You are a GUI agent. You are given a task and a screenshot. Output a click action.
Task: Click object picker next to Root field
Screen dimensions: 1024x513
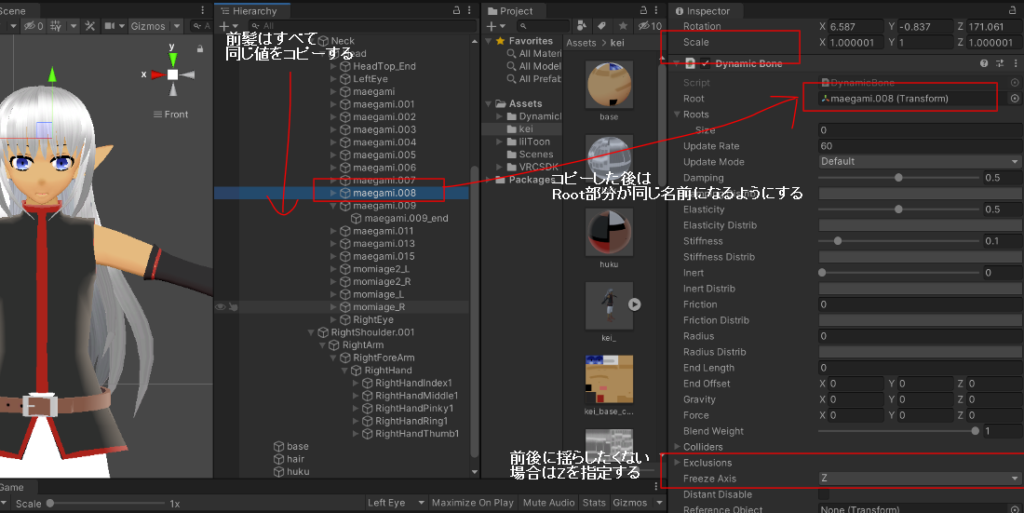(x=1015, y=99)
